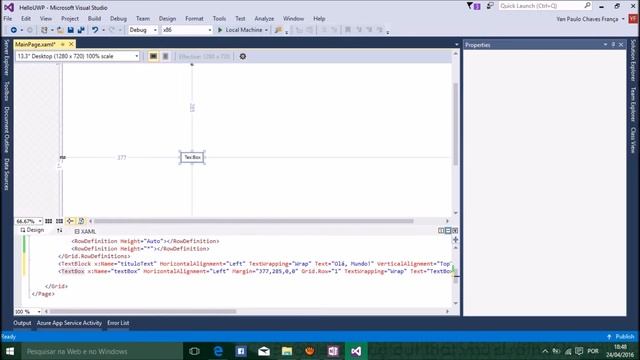This screenshot has width=640, height=360.
Task: Click the feedback icon near Quick Launch
Action: pos(490,6)
